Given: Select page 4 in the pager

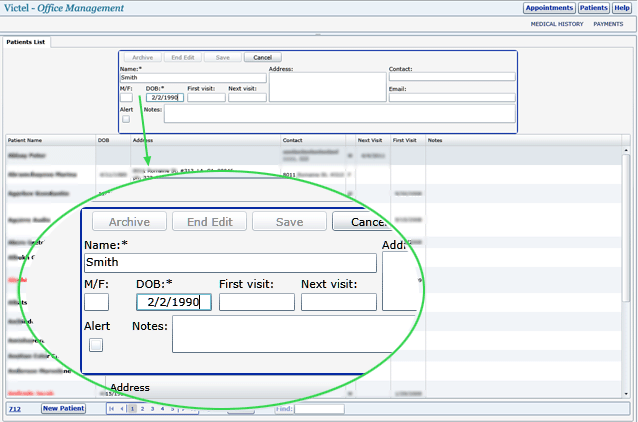Looking at the screenshot, I should pos(162,409).
